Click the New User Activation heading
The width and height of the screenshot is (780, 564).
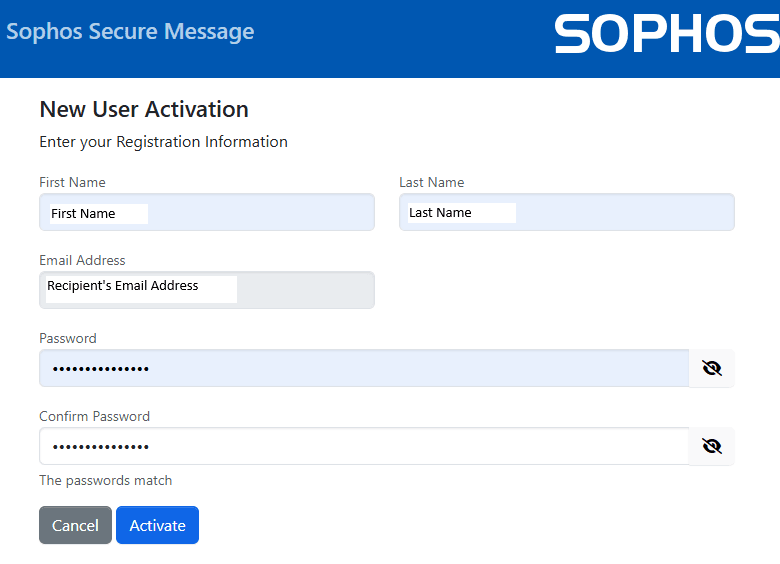(143, 109)
